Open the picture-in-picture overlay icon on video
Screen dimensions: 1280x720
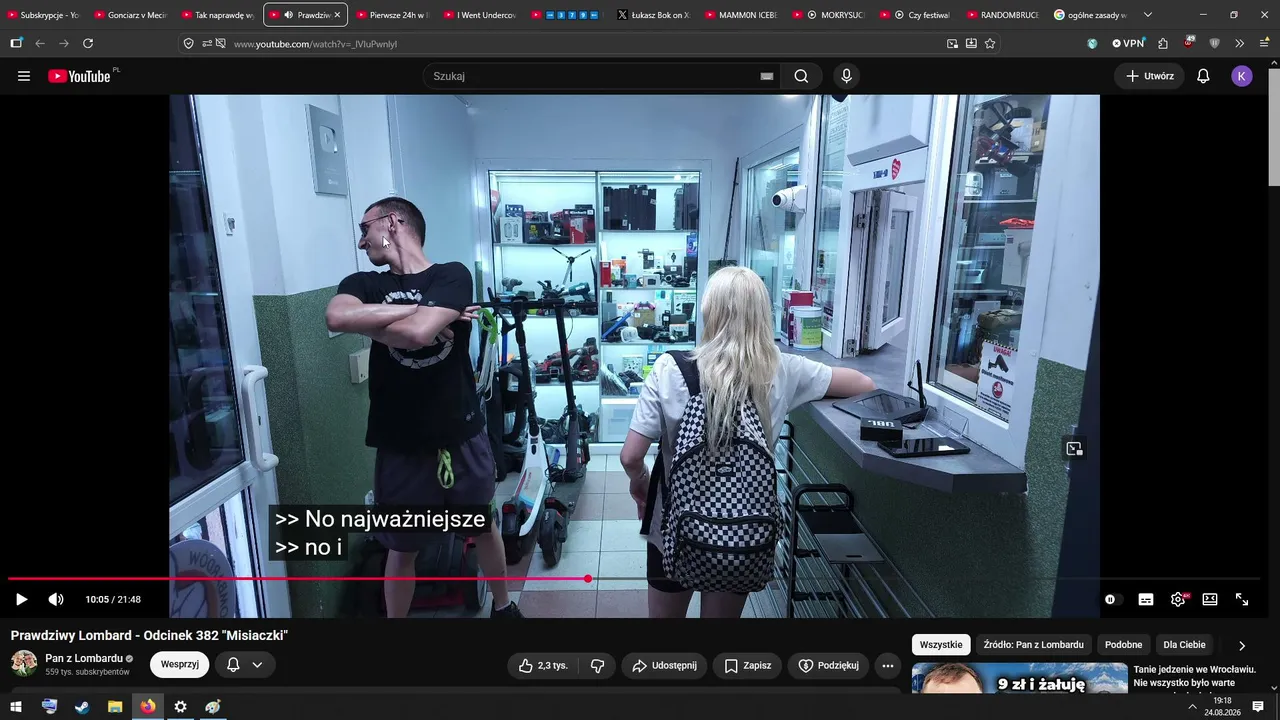[x=1074, y=449]
